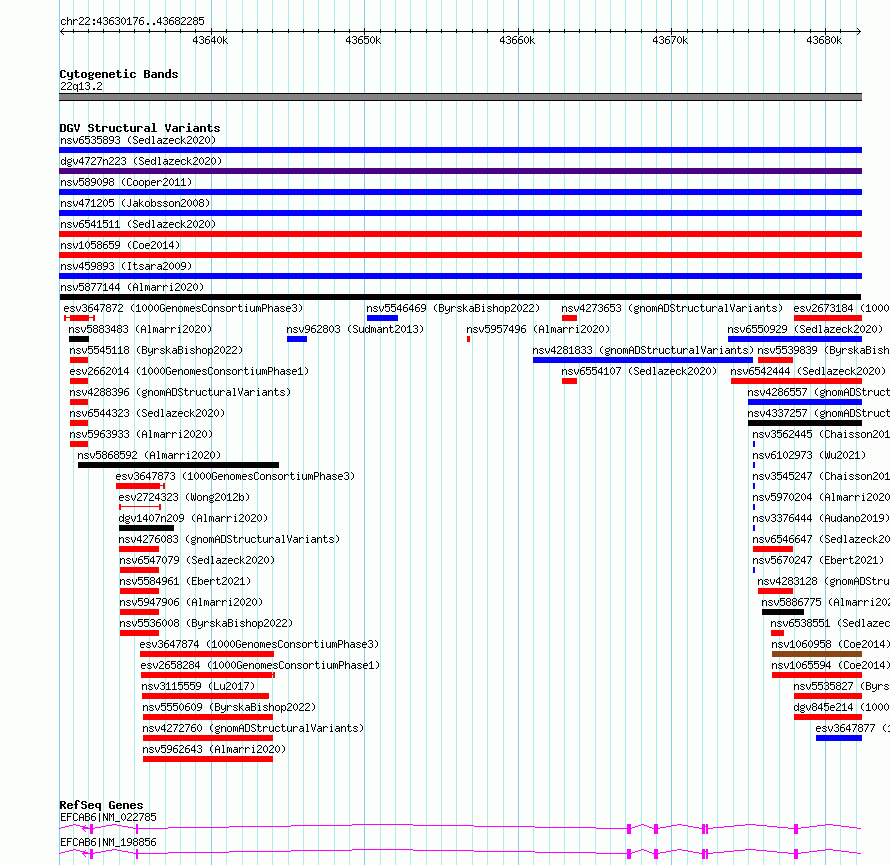This screenshot has height=865, width=890.
Task: Select the nsv1060958 brown variant bar
Action: [x=817, y=654]
